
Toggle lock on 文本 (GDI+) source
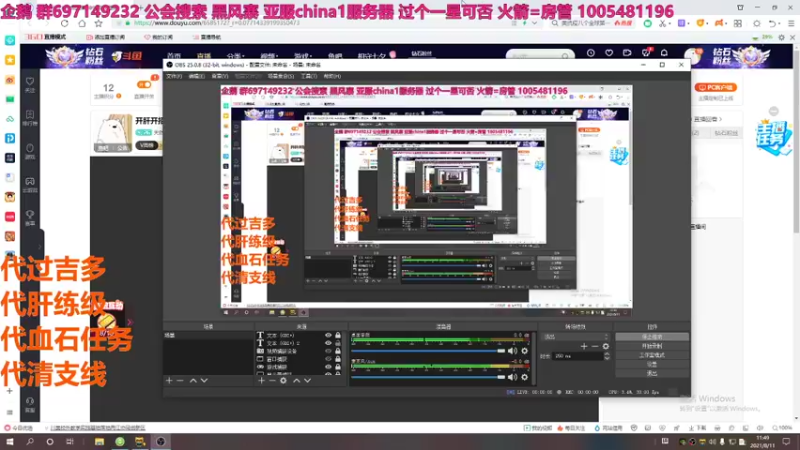pos(338,335)
